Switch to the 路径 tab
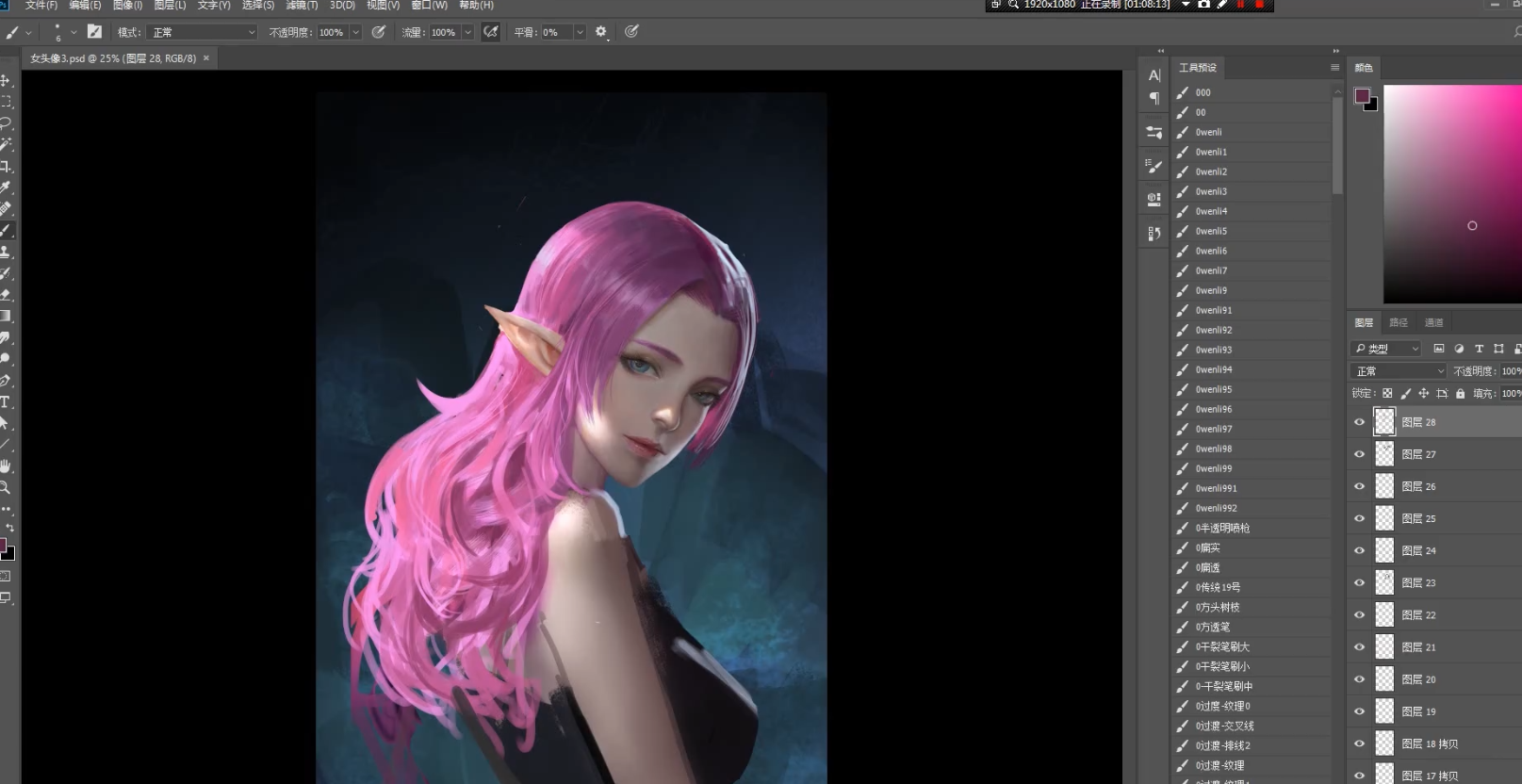This screenshot has width=1522, height=784. (x=1399, y=322)
